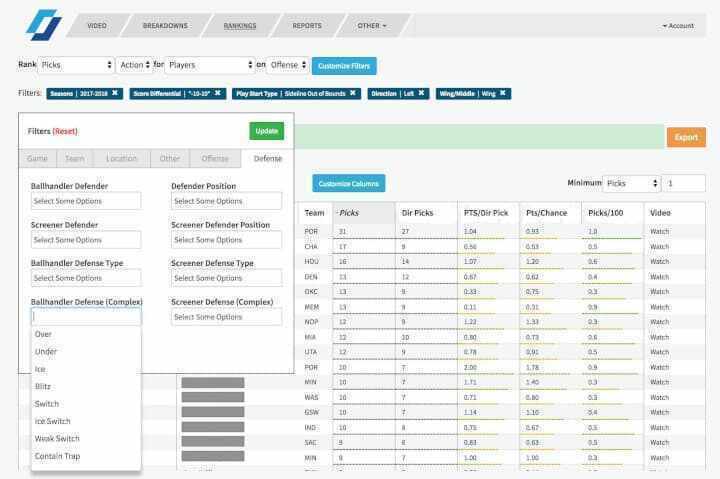
Task: Choose Ice Switch in the dropdown list
Action: (52, 421)
